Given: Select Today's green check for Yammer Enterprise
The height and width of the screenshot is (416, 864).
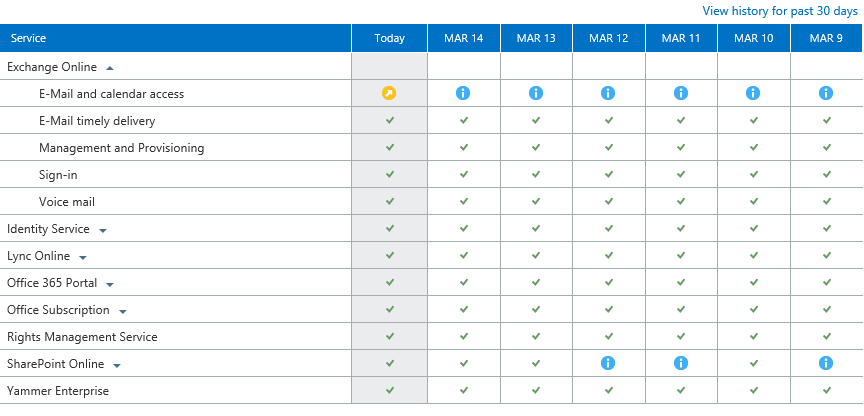Looking at the screenshot, I should point(390,390).
